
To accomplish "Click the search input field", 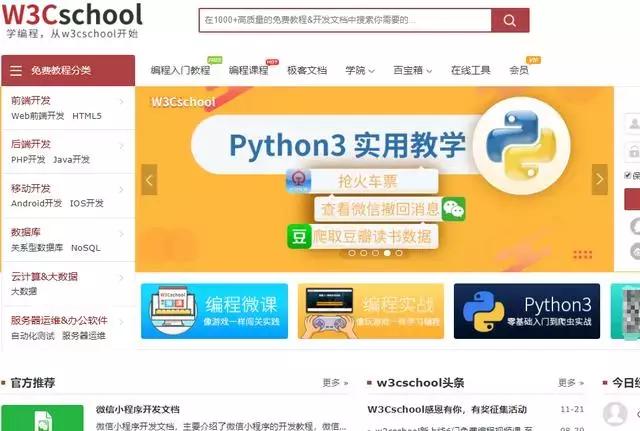I will [345, 20].
